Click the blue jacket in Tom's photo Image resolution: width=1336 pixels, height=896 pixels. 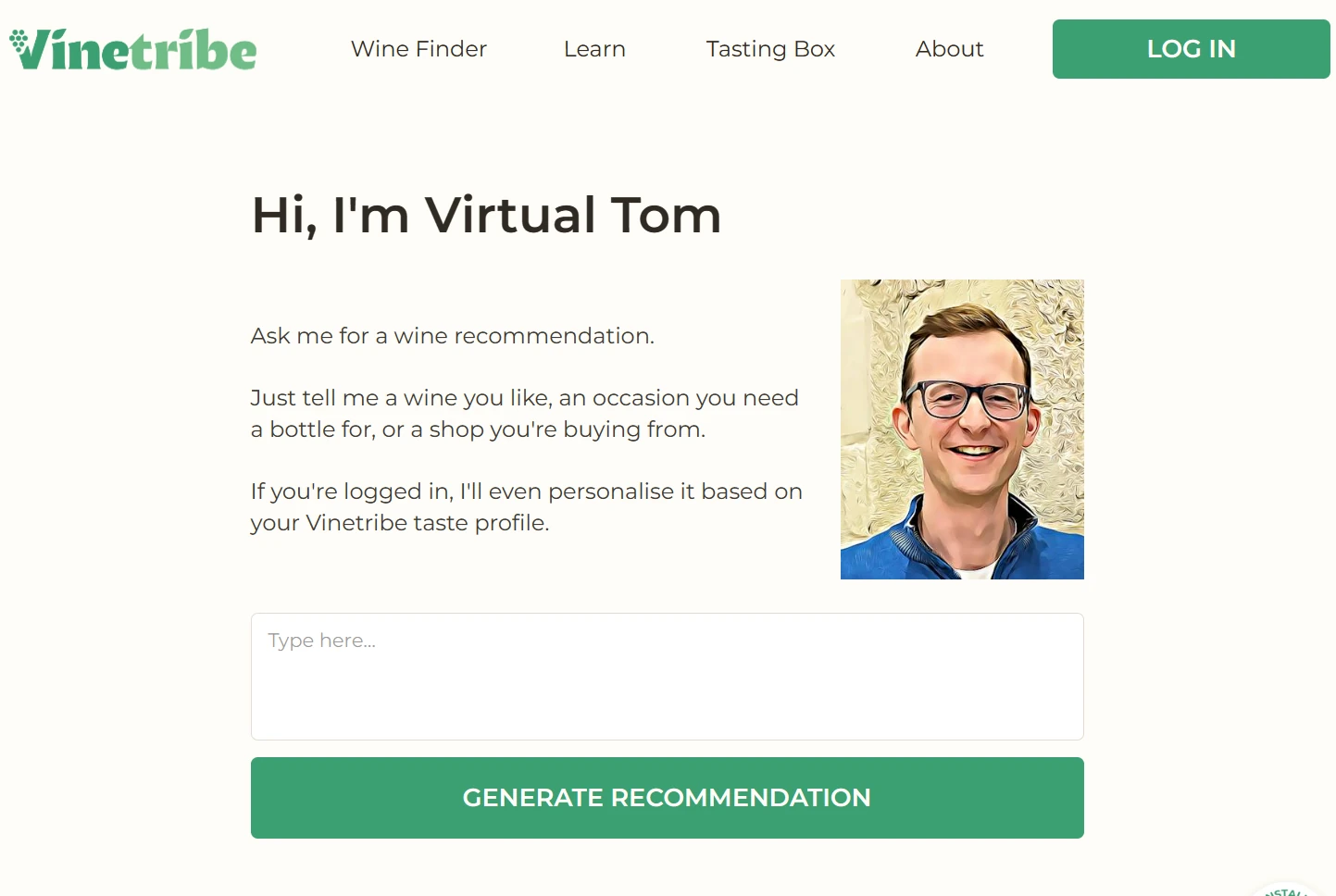click(962, 546)
